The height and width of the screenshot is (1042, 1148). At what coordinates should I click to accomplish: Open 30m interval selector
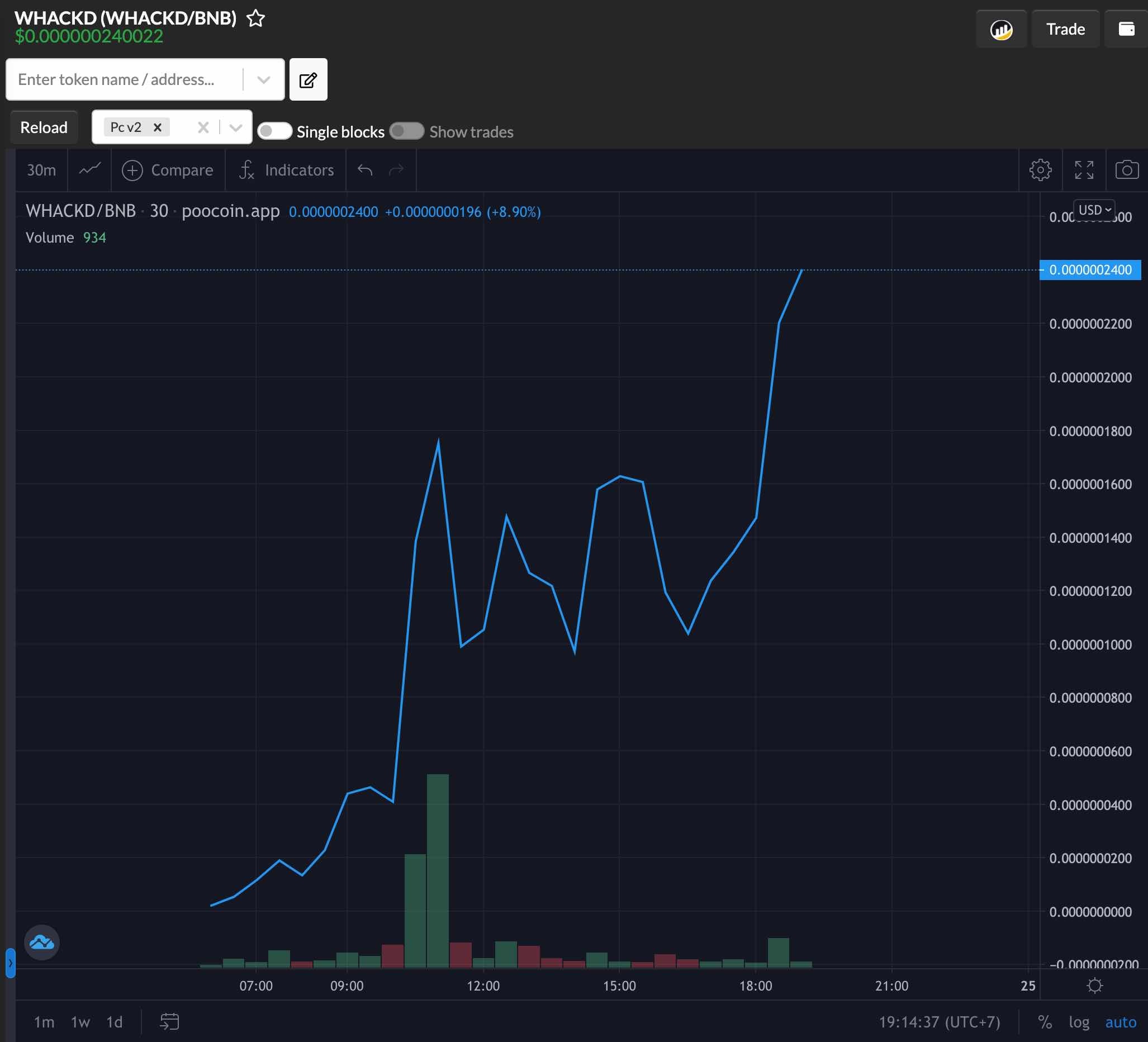pyautogui.click(x=41, y=170)
